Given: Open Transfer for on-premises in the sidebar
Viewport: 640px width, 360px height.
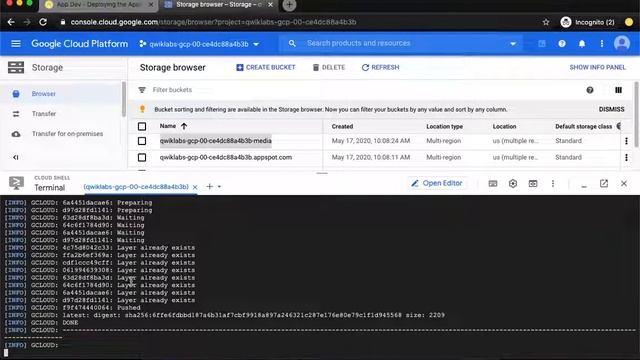Looking at the screenshot, I should click(67, 133).
